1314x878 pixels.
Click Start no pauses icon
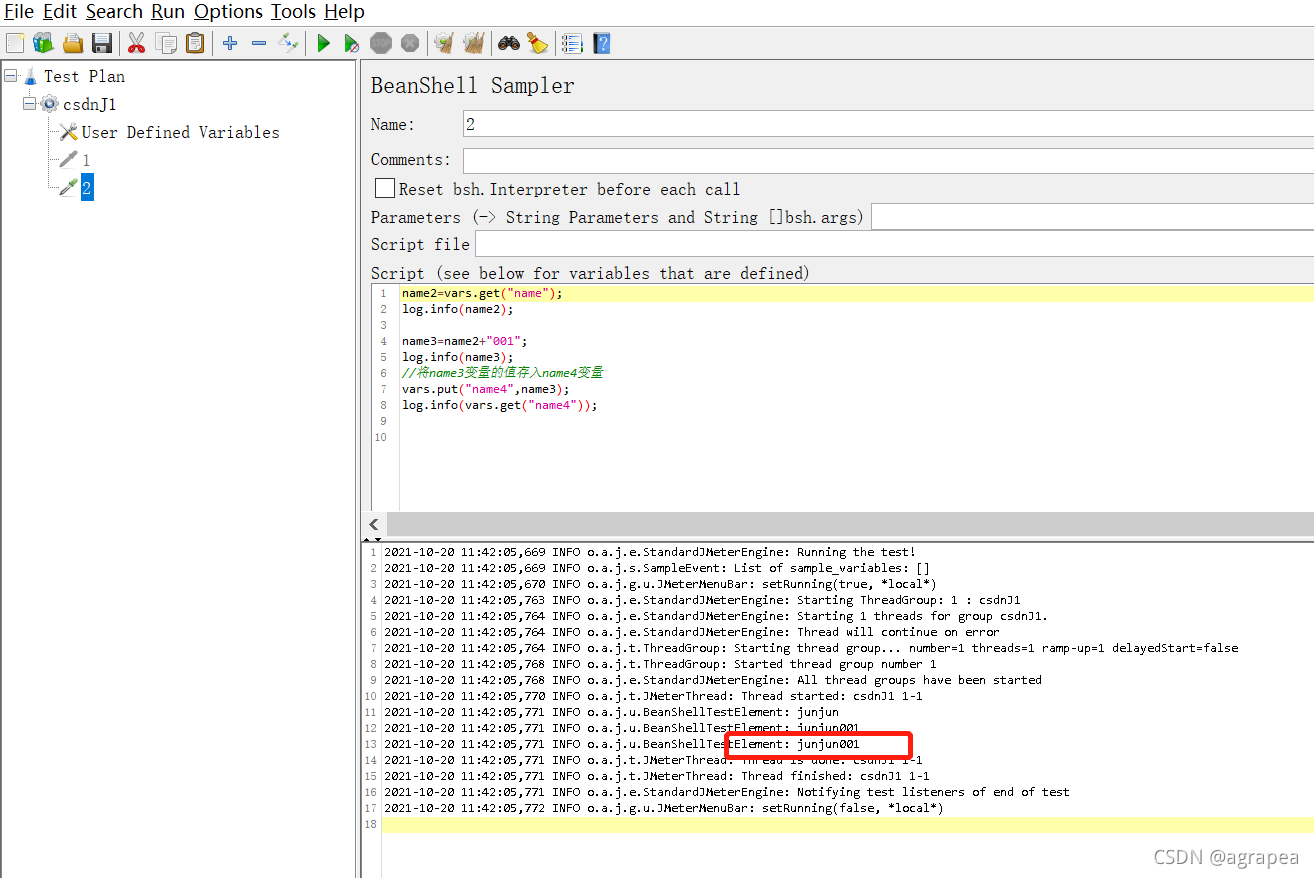pos(352,43)
